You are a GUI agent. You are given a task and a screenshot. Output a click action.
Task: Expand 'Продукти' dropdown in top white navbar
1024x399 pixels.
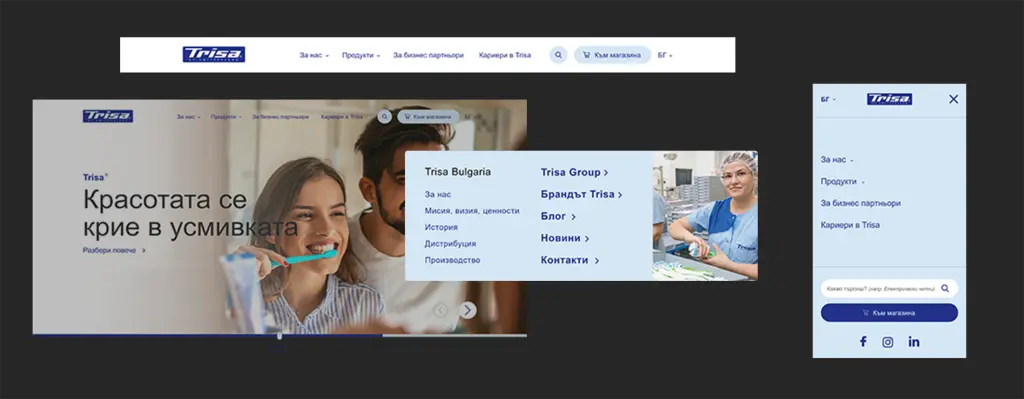point(360,56)
